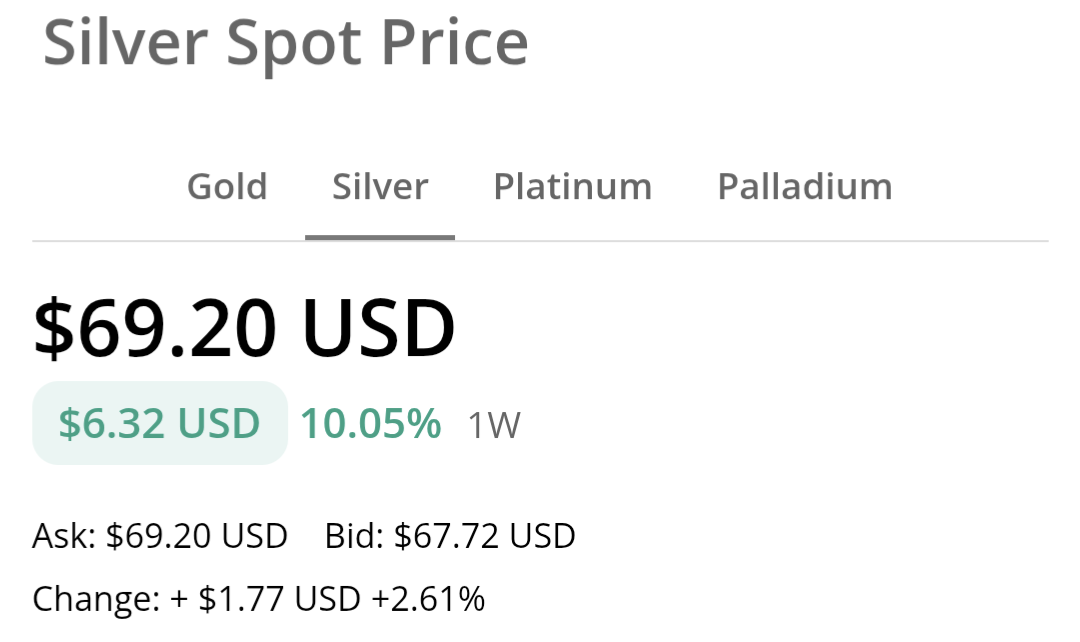Click the divider line below Palladium tab
Screen dimensions: 1080x642
[804, 241]
